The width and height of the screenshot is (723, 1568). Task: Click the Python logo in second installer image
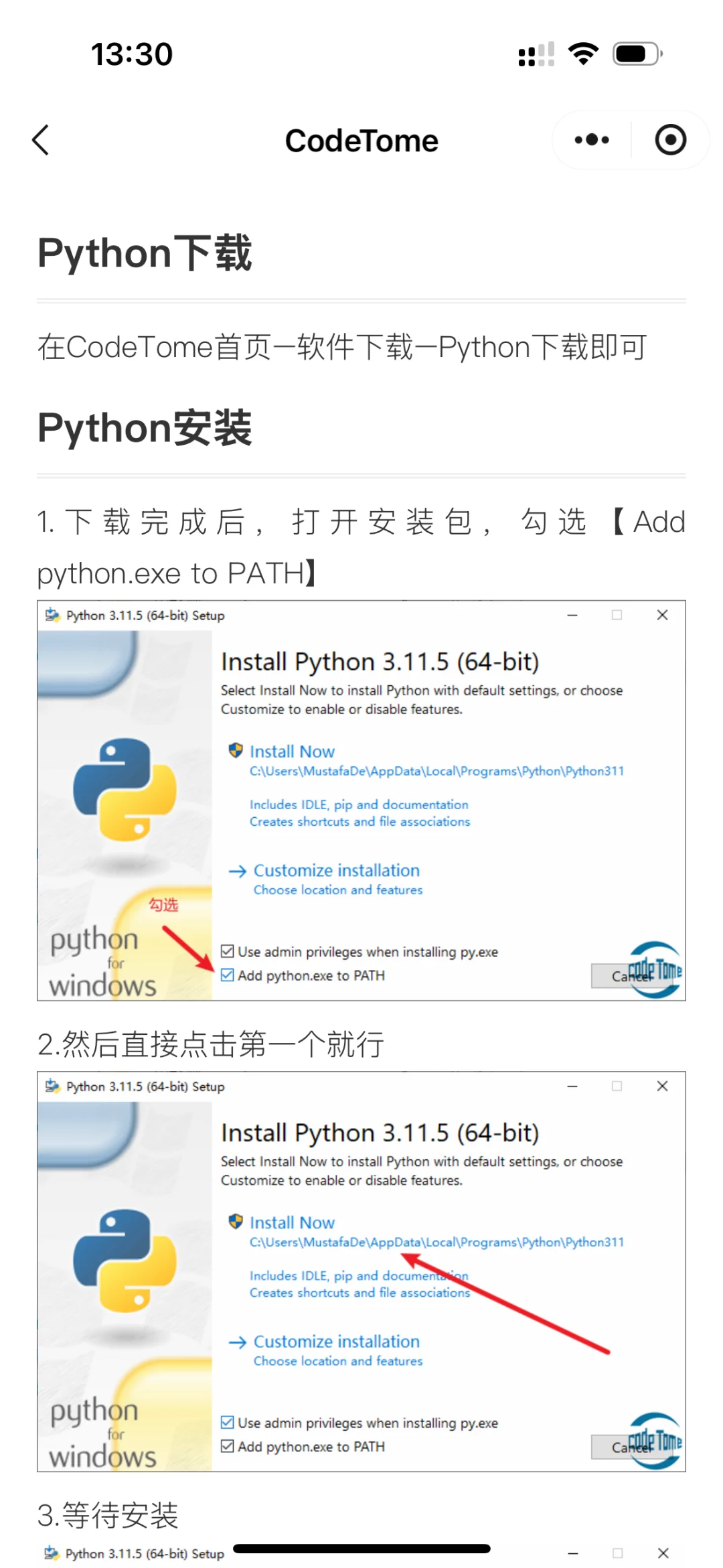[x=125, y=1260]
